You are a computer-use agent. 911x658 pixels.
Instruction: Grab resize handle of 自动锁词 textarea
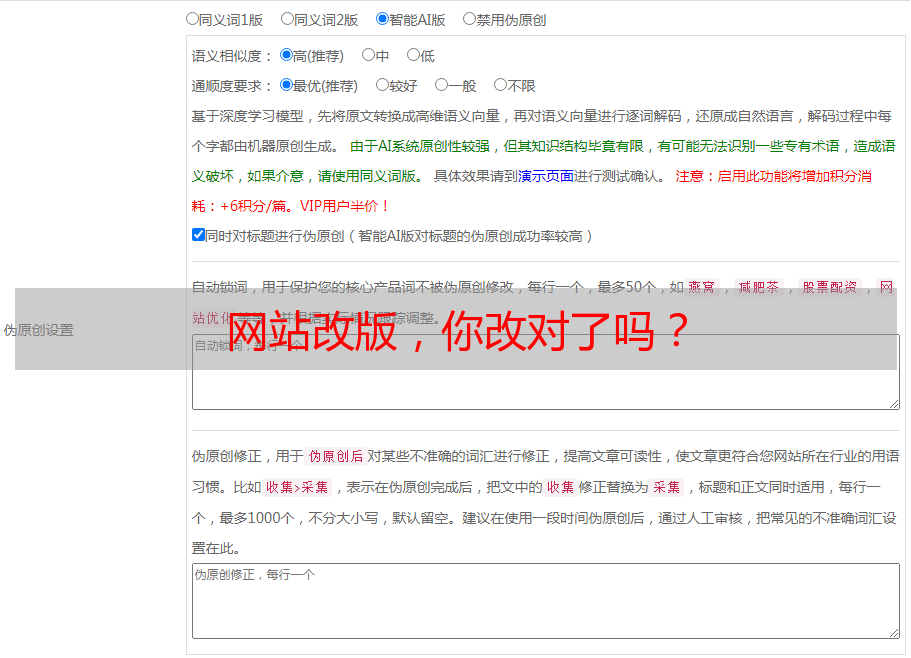click(894, 404)
